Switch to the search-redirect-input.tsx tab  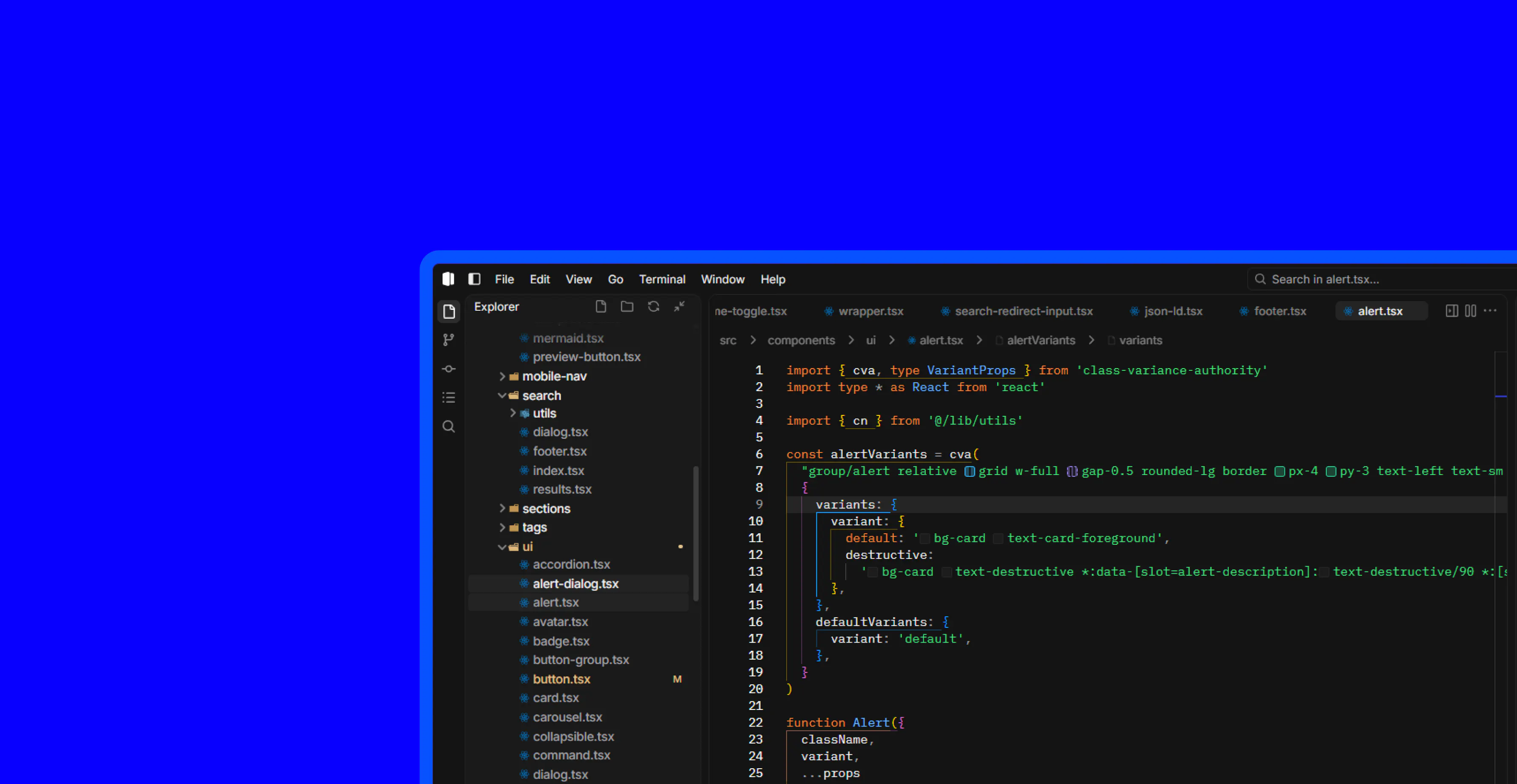point(1017,311)
